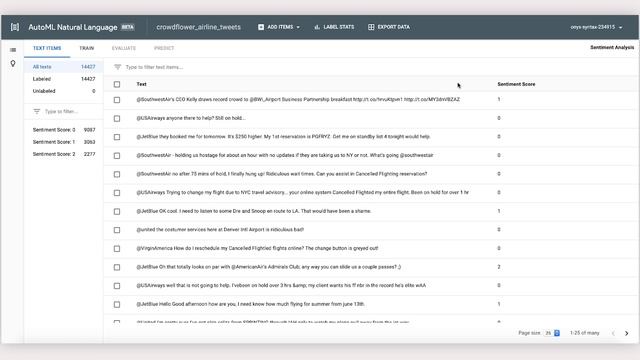Viewport: 640px width, 360px height.
Task: Check the SouthwestAir CEO Kelly tweet row
Action: click(x=117, y=100)
